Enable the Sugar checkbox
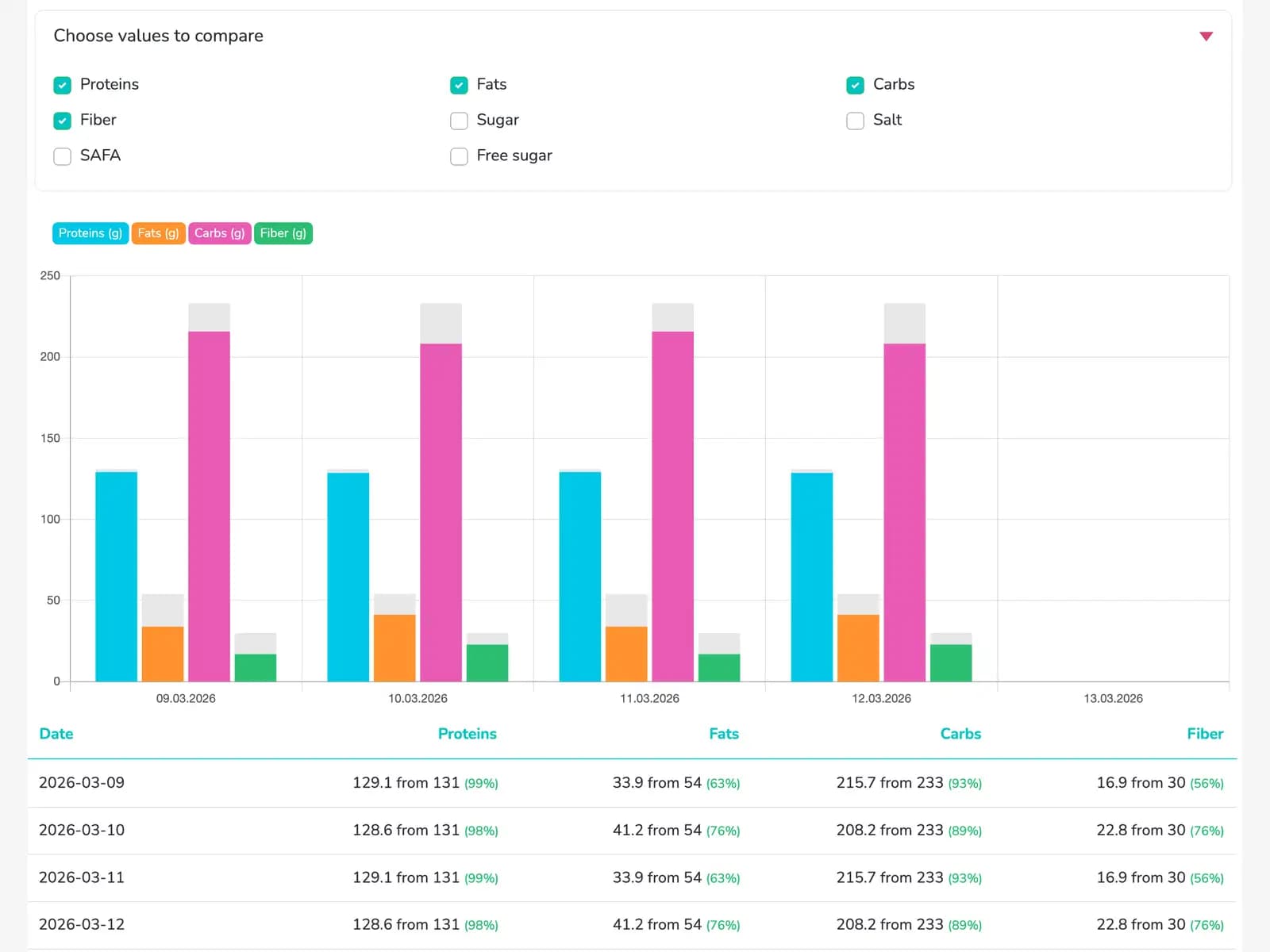Viewport: 1270px width, 952px height. pos(459,121)
